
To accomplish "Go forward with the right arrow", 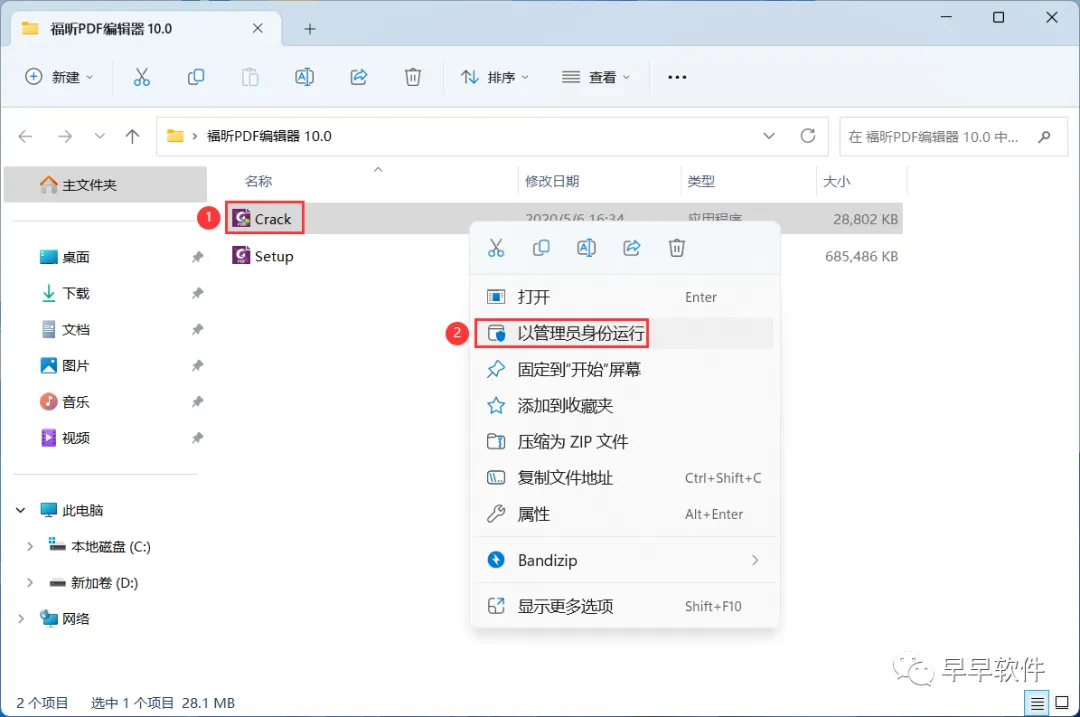I will click(x=65, y=136).
